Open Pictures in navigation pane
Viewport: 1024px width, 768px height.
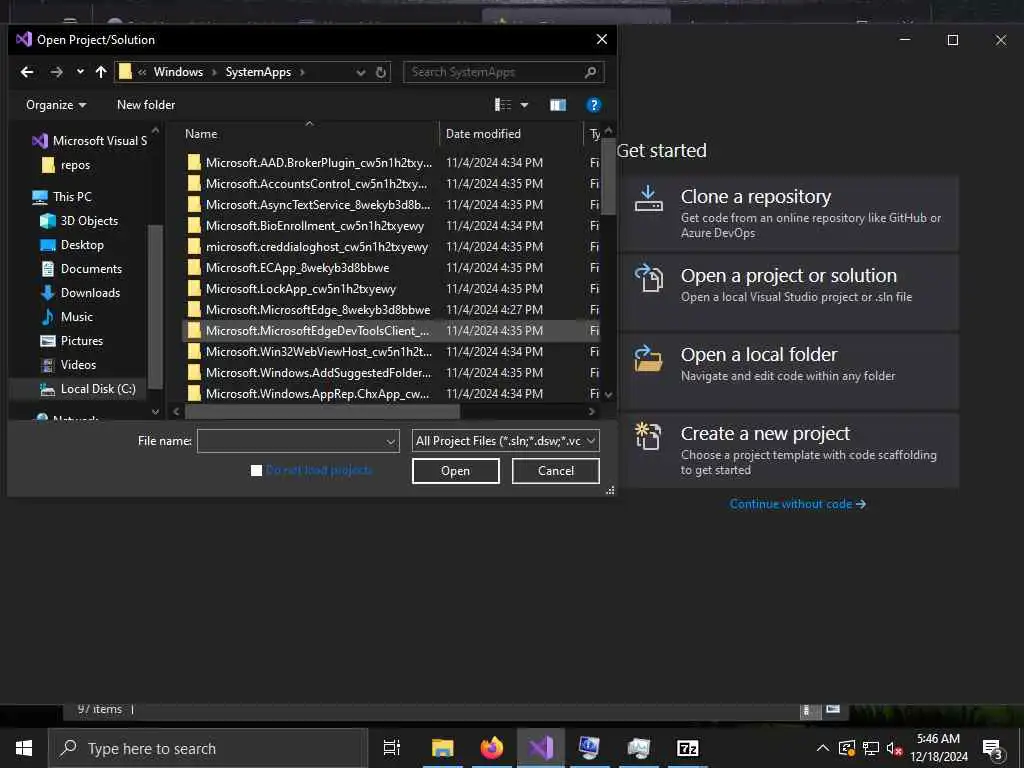72,341
